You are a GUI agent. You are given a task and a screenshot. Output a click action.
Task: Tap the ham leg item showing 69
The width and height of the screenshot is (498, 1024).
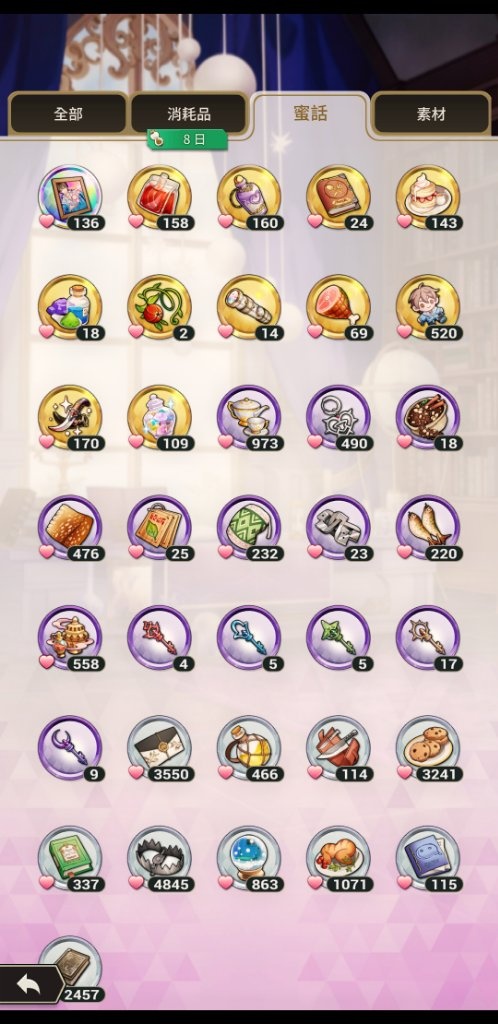click(x=339, y=307)
